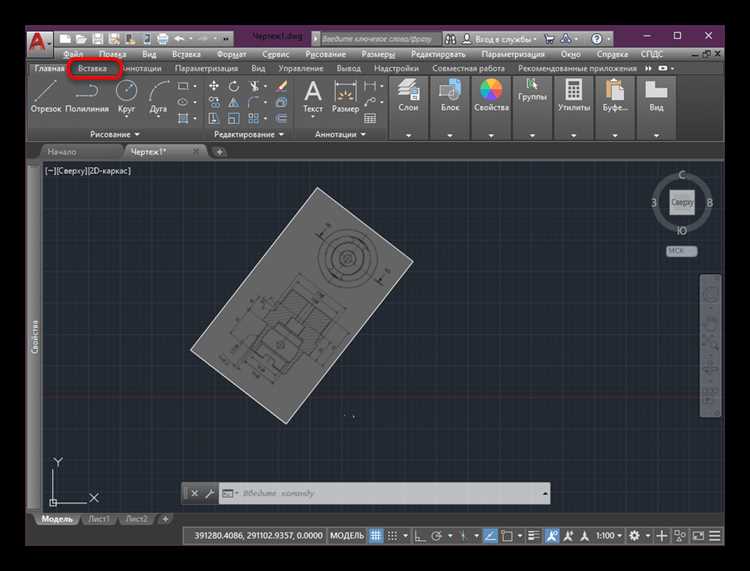Insert a table with the Table icon

[370, 118]
